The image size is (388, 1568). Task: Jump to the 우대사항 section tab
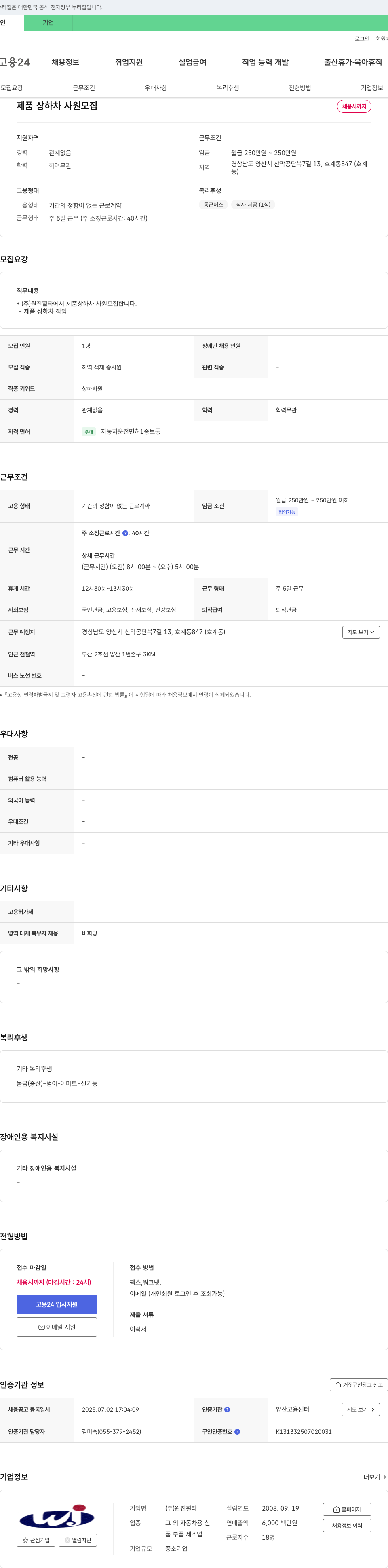coord(156,88)
